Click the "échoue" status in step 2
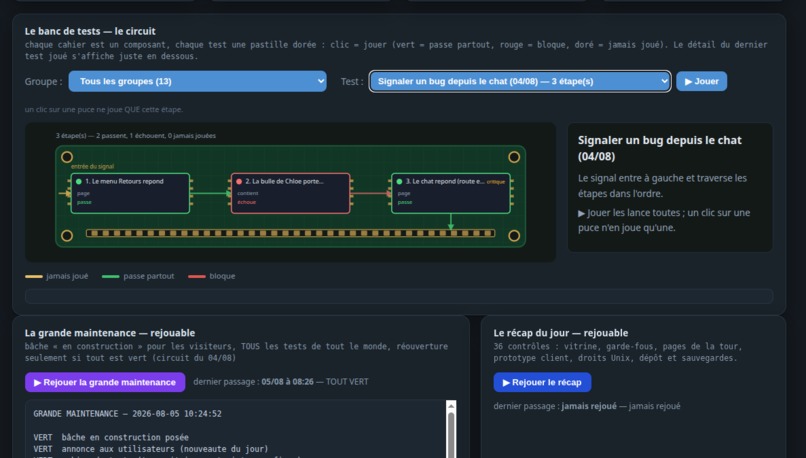Image resolution: width=806 pixels, height=458 pixels. click(x=247, y=202)
